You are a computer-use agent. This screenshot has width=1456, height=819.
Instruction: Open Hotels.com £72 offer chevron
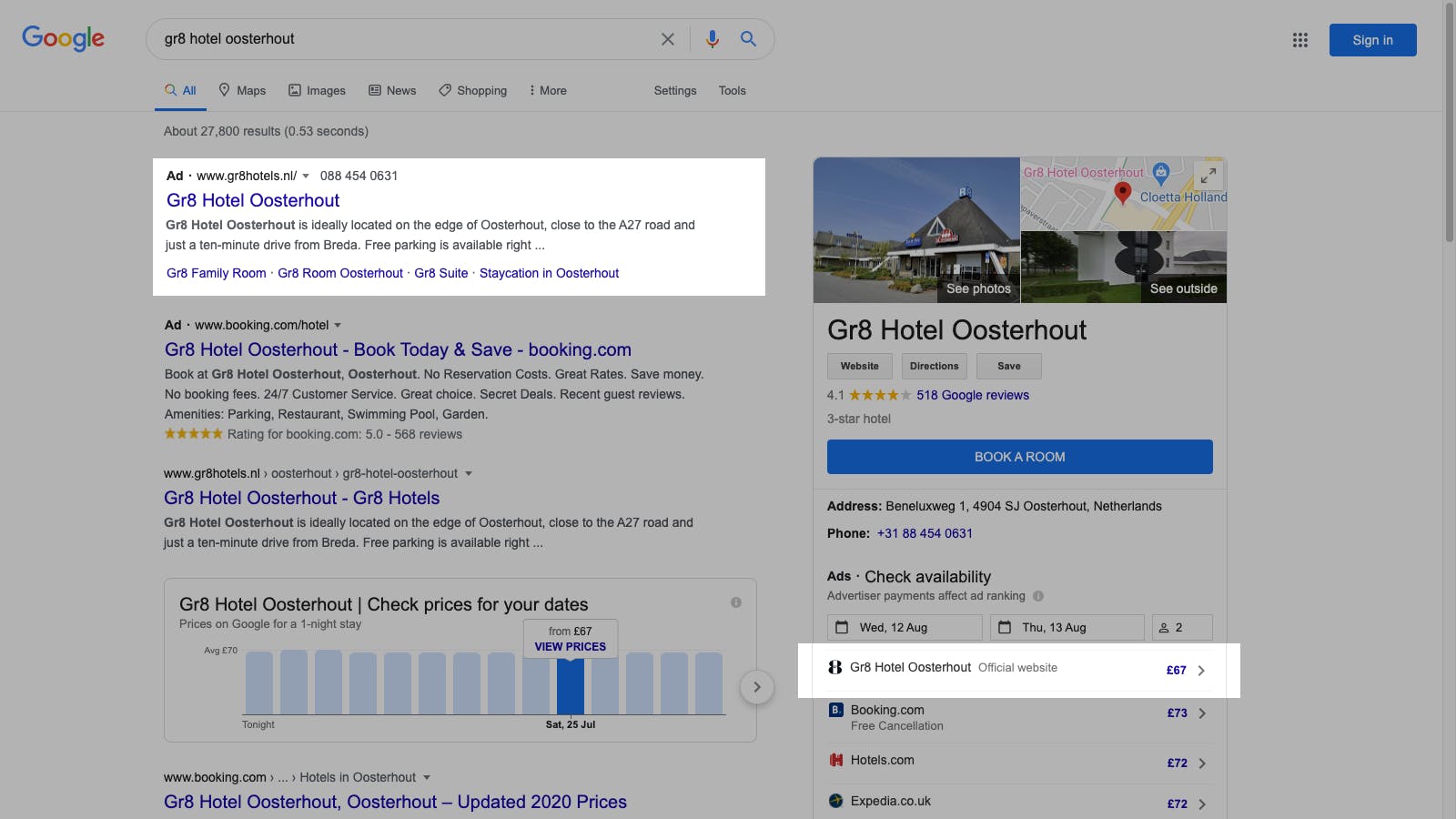1202,763
